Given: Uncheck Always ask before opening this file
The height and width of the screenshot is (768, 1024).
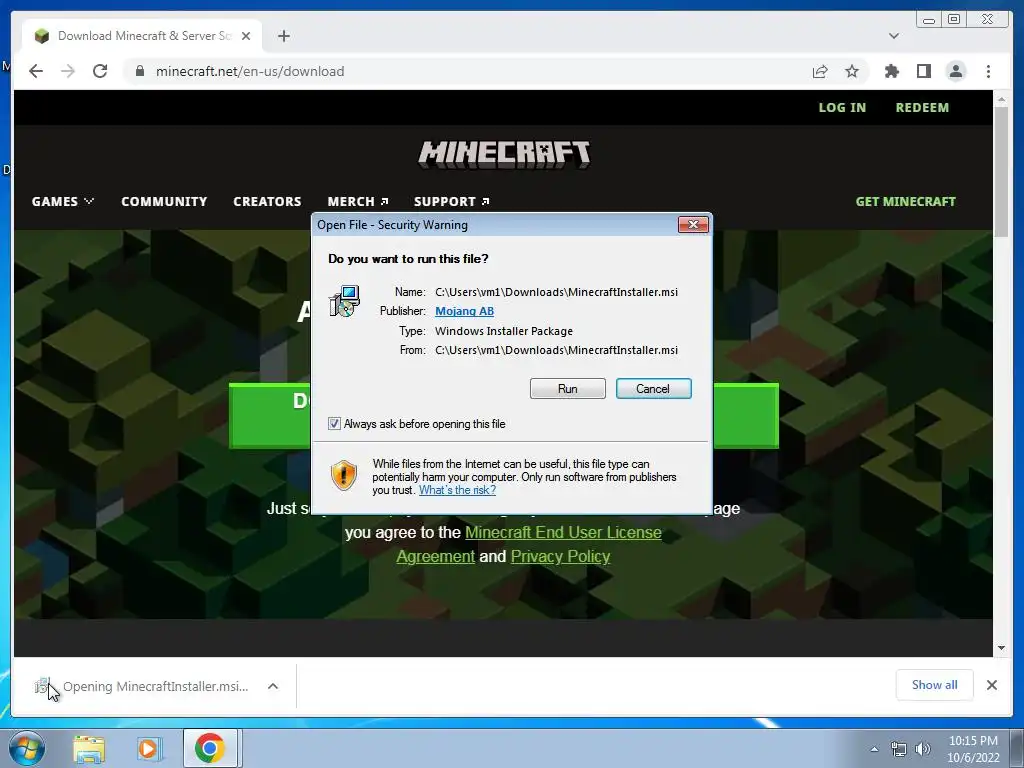Looking at the screenshot, I should point(334,424).
